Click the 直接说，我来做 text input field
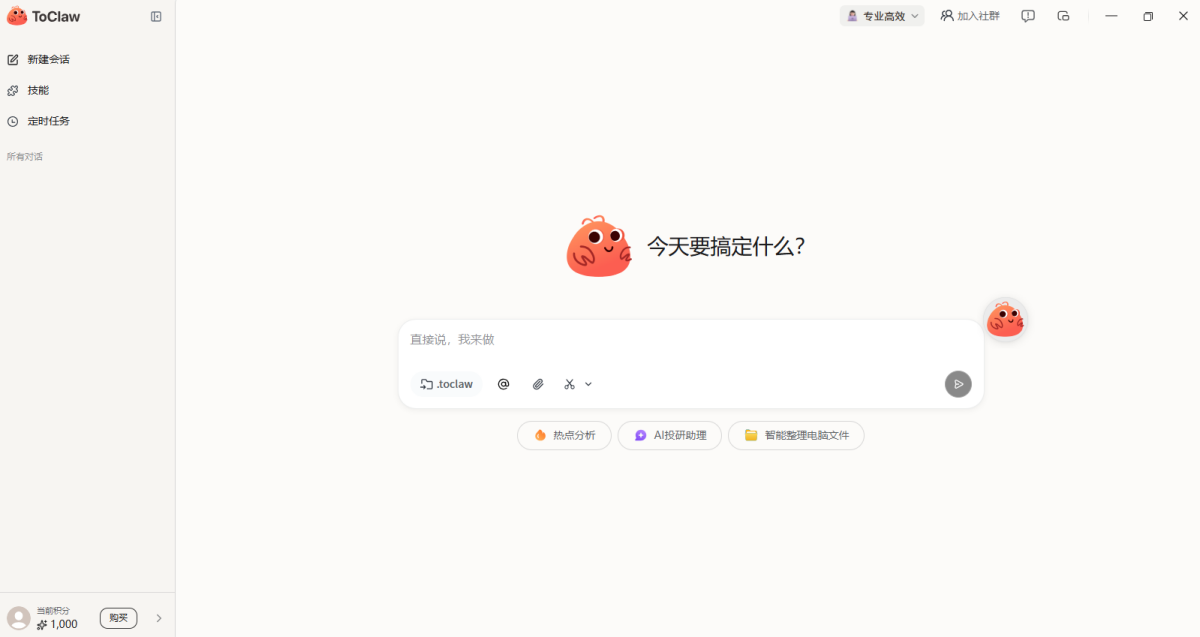The image size is (1200, 637). [690, 340]
